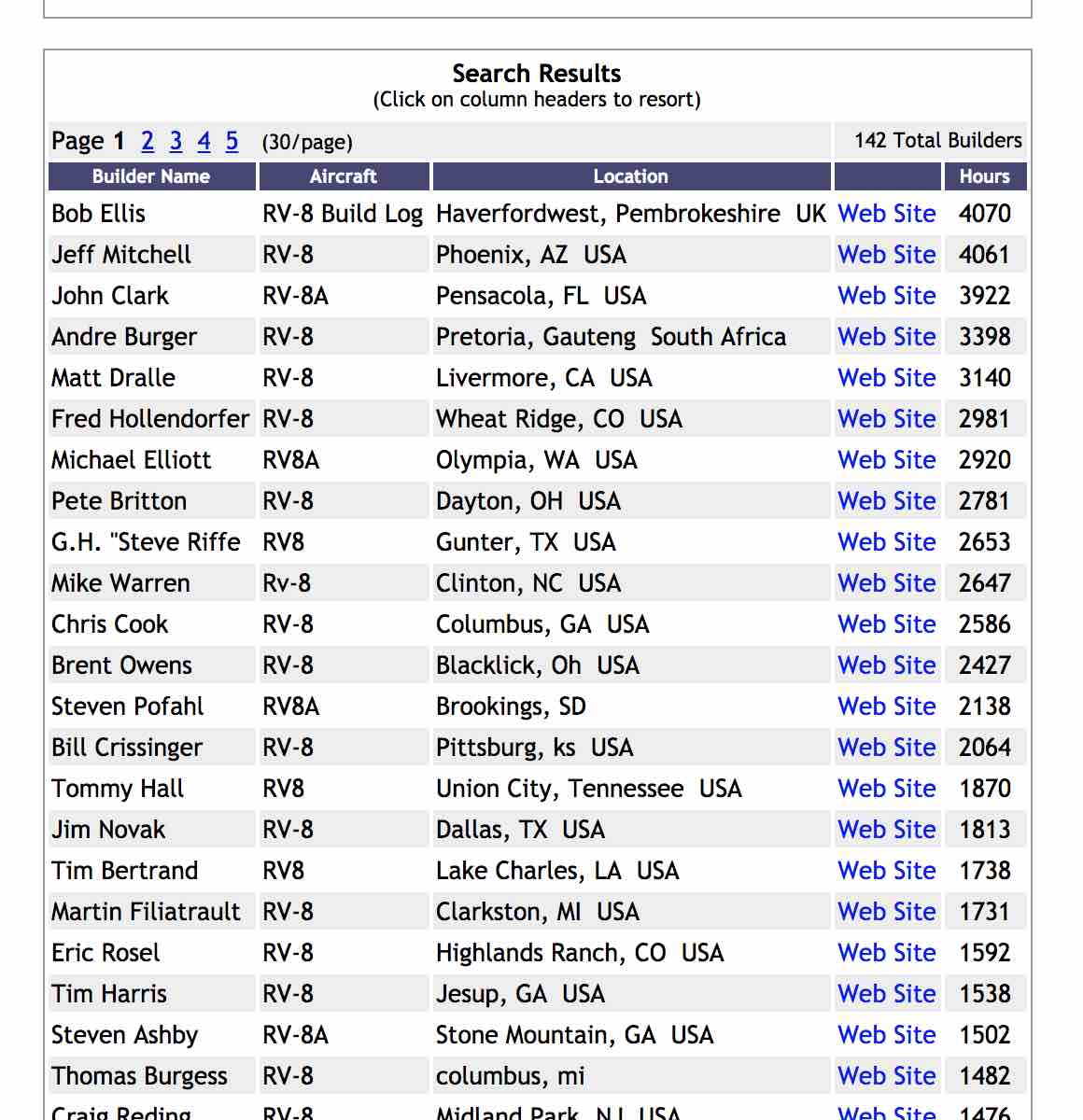Open Brent Owens's Web Site link
1083x1120 pixels.
coord(887,665)
